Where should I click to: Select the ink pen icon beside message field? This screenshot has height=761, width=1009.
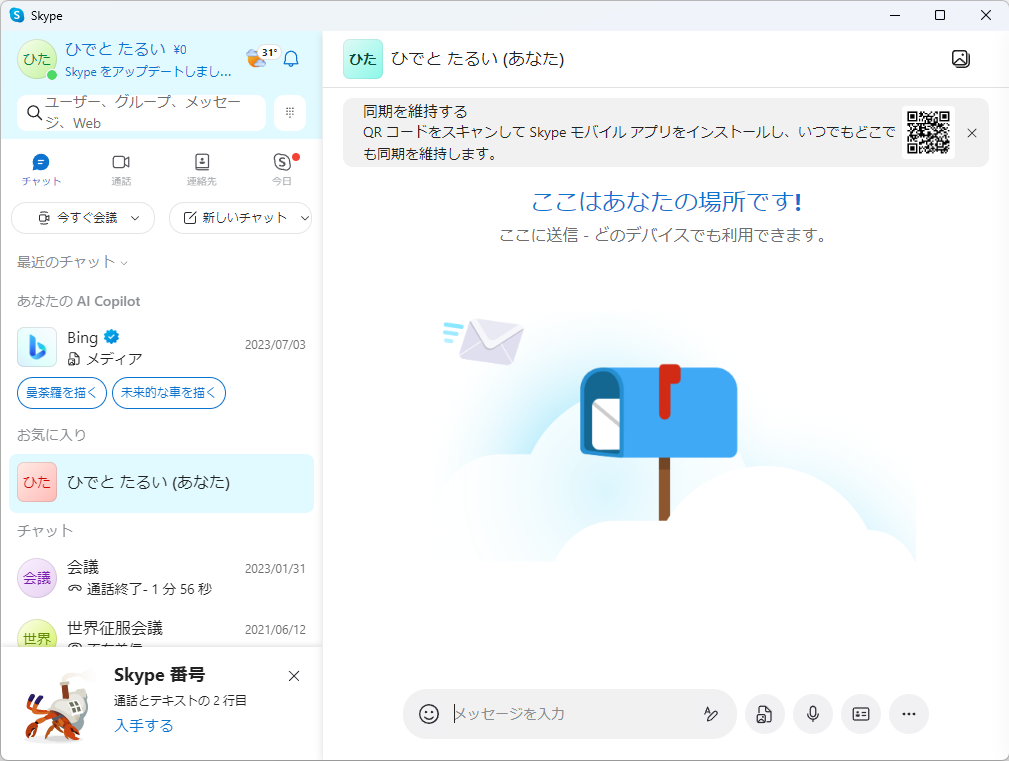(711, 714)
